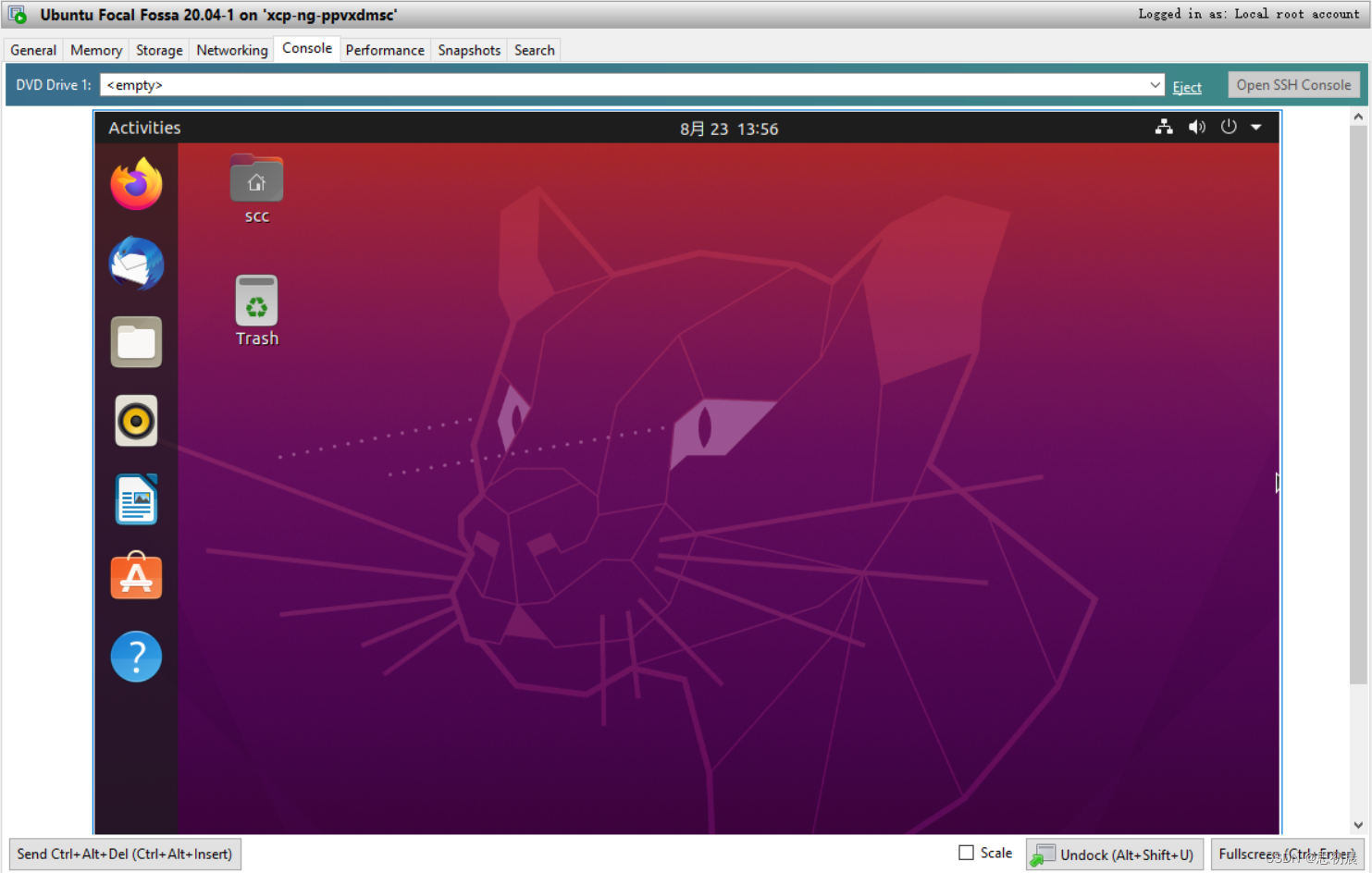Select the Console tab
The height and width of the screenshot is (873, 1372).
click(307, 48)
